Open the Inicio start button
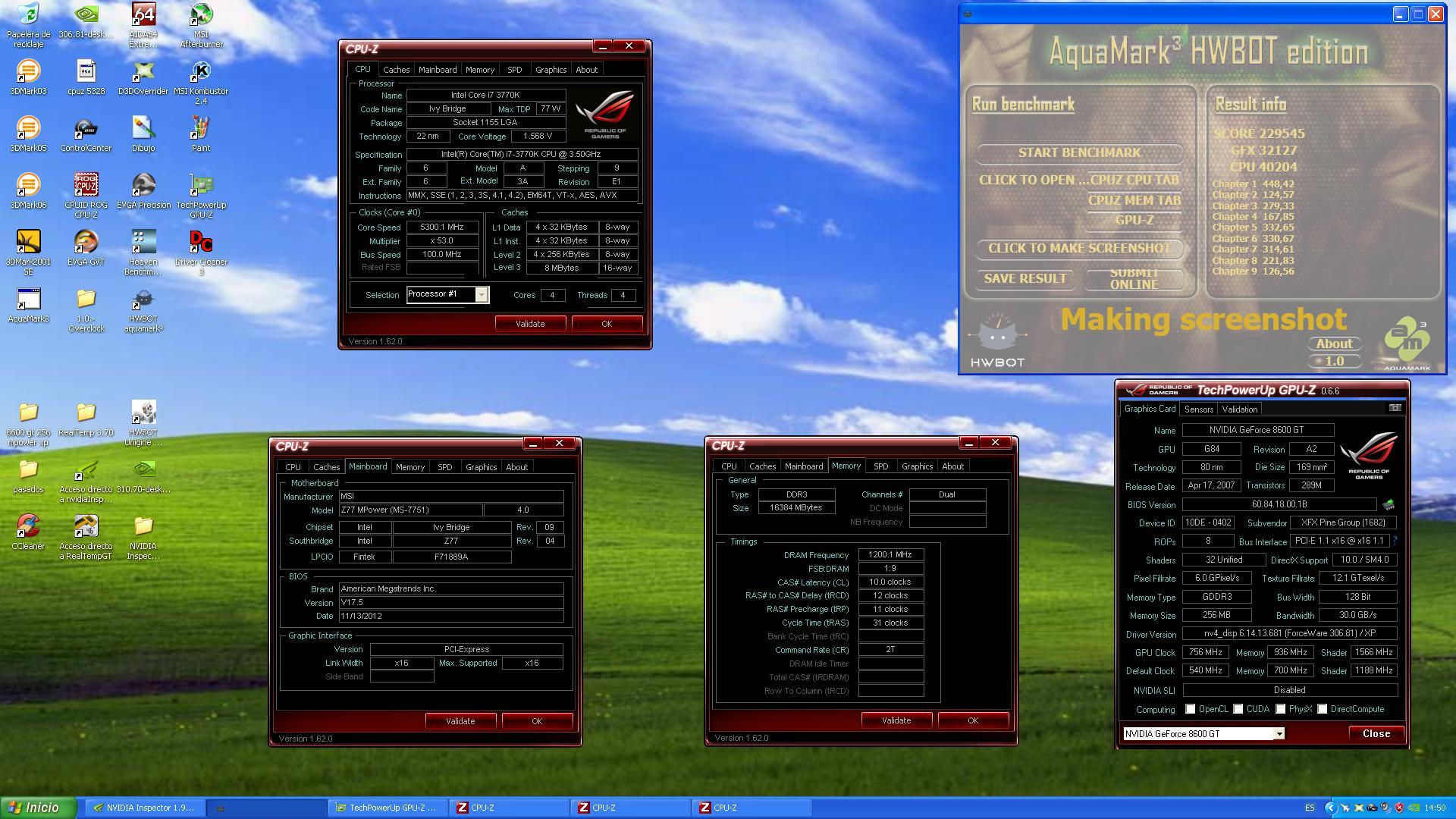Screen dimensions: 1456x819 (x=38, y=808)
